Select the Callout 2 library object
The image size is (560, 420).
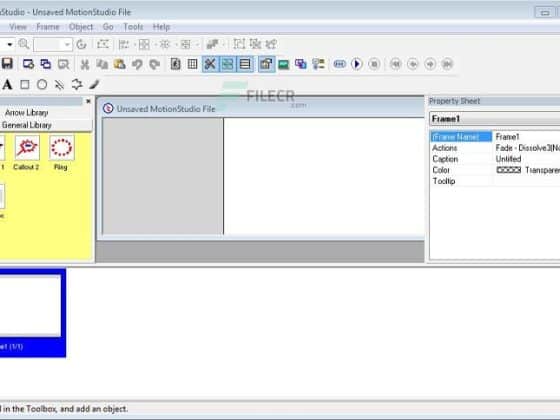[x=27, y=152]
